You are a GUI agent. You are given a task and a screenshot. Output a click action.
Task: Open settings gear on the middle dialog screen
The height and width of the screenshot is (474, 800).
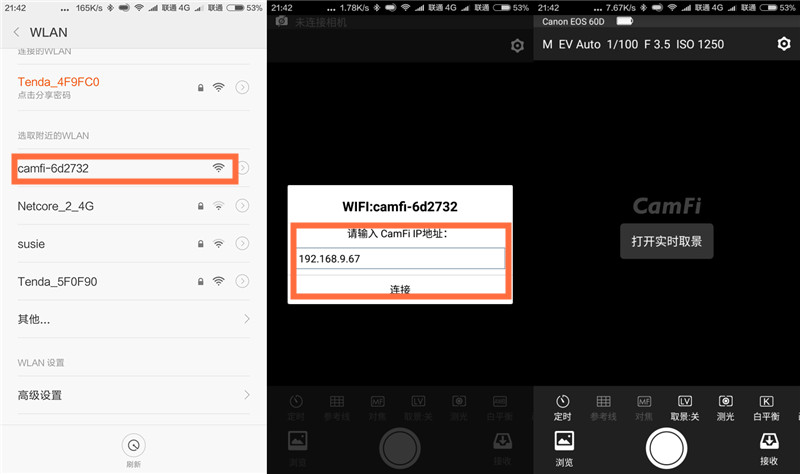[x=517, y=46]
